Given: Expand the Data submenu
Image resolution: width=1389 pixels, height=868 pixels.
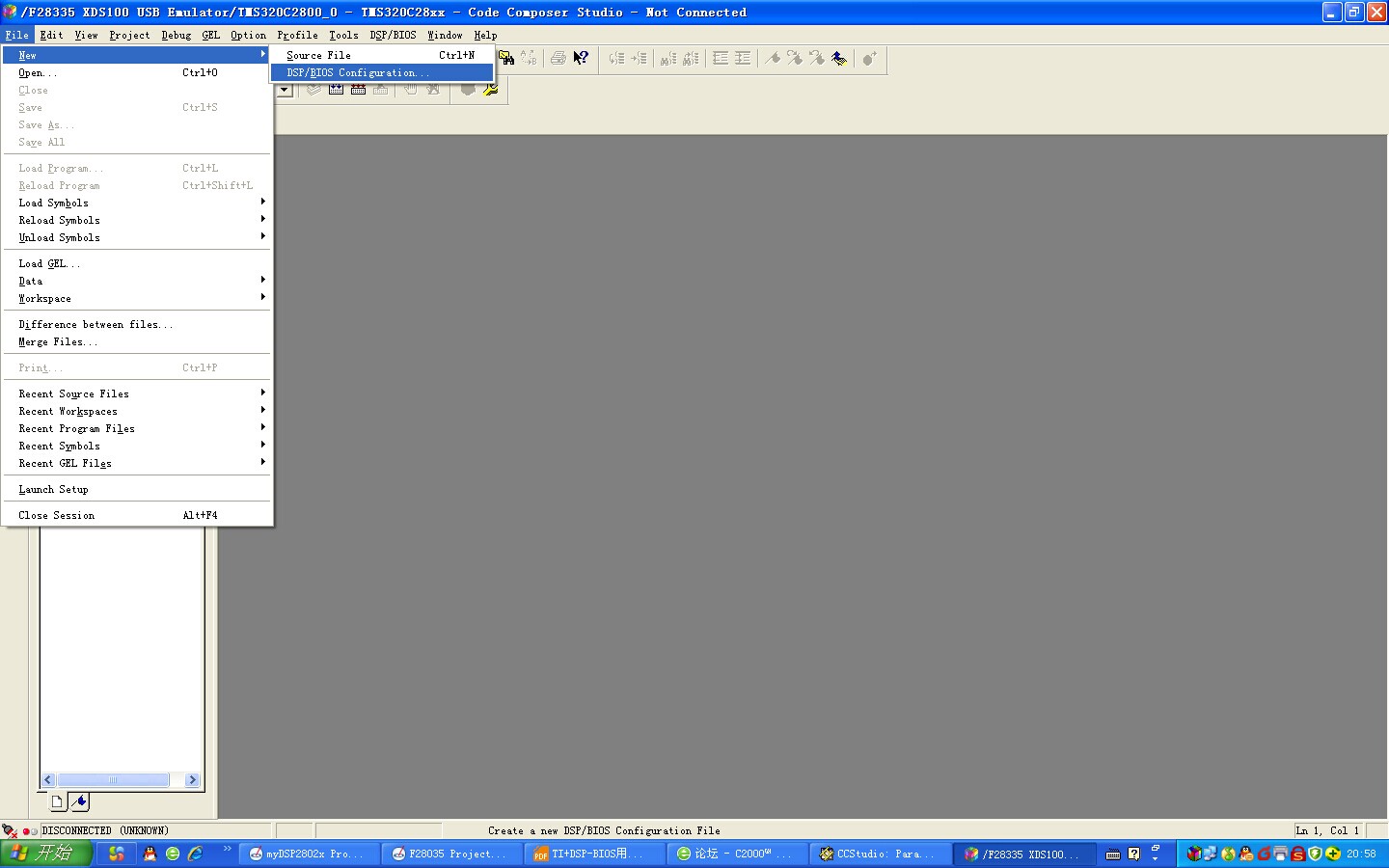Looking at the screenshot, I should [137, 281].
